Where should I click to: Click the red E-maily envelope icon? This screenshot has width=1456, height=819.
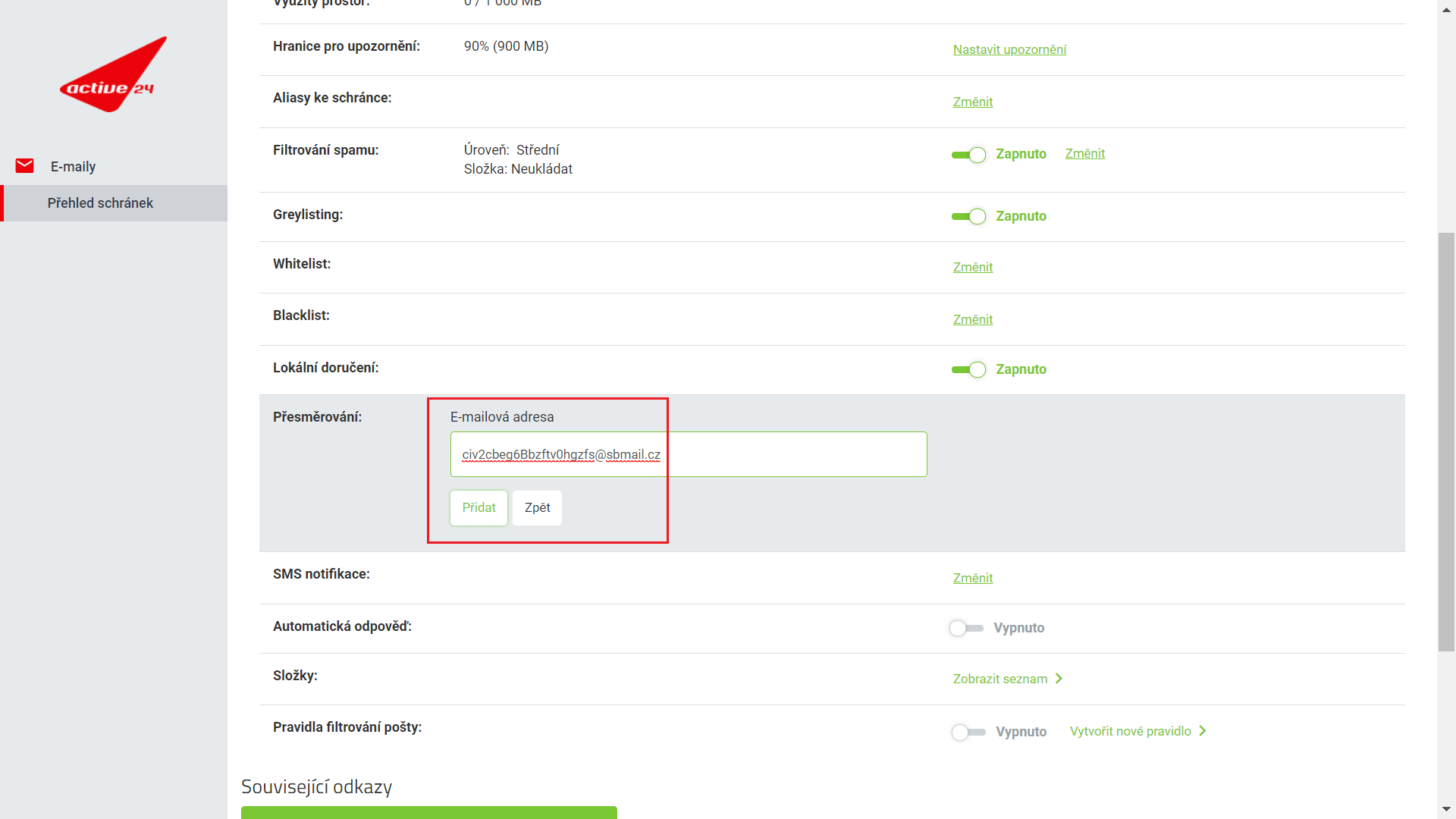[x=25, y=166]
